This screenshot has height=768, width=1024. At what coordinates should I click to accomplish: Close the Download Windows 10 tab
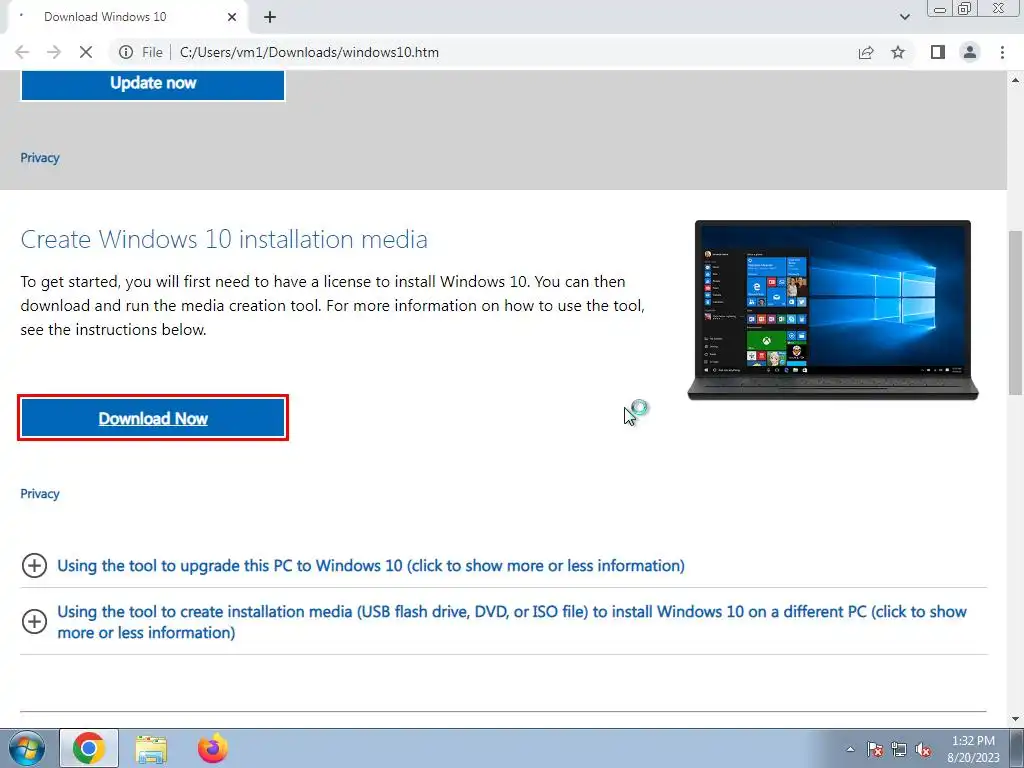(232, 17)
